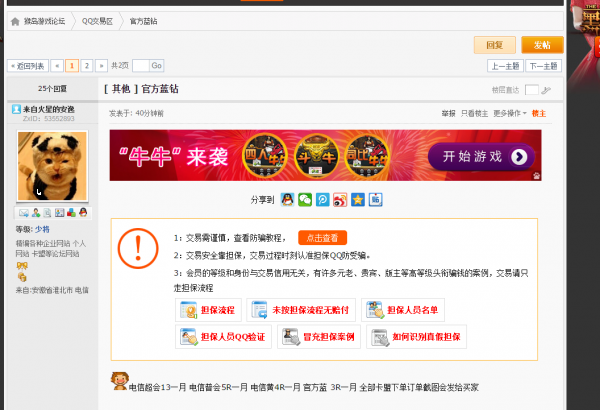Click the orange 点击查看 button
This screenshot has height=410, width=600.
coord(323,238)
